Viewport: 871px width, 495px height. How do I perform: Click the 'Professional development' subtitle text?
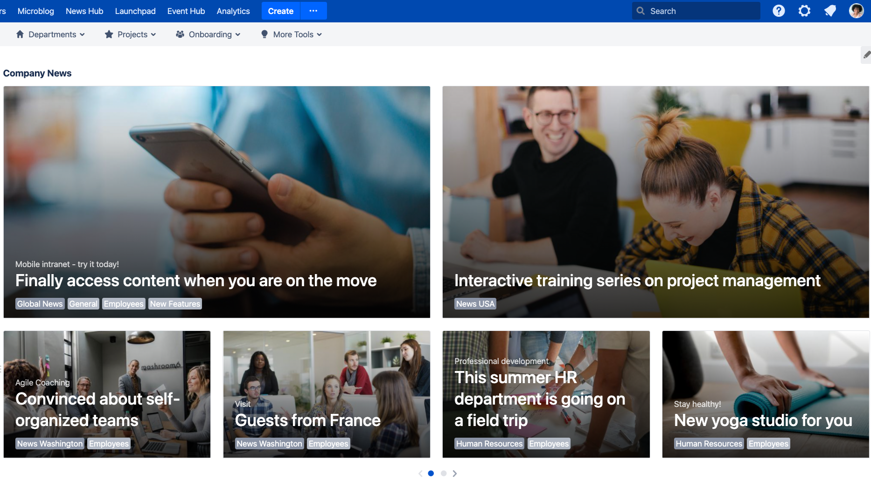click(x=502, y=361)
